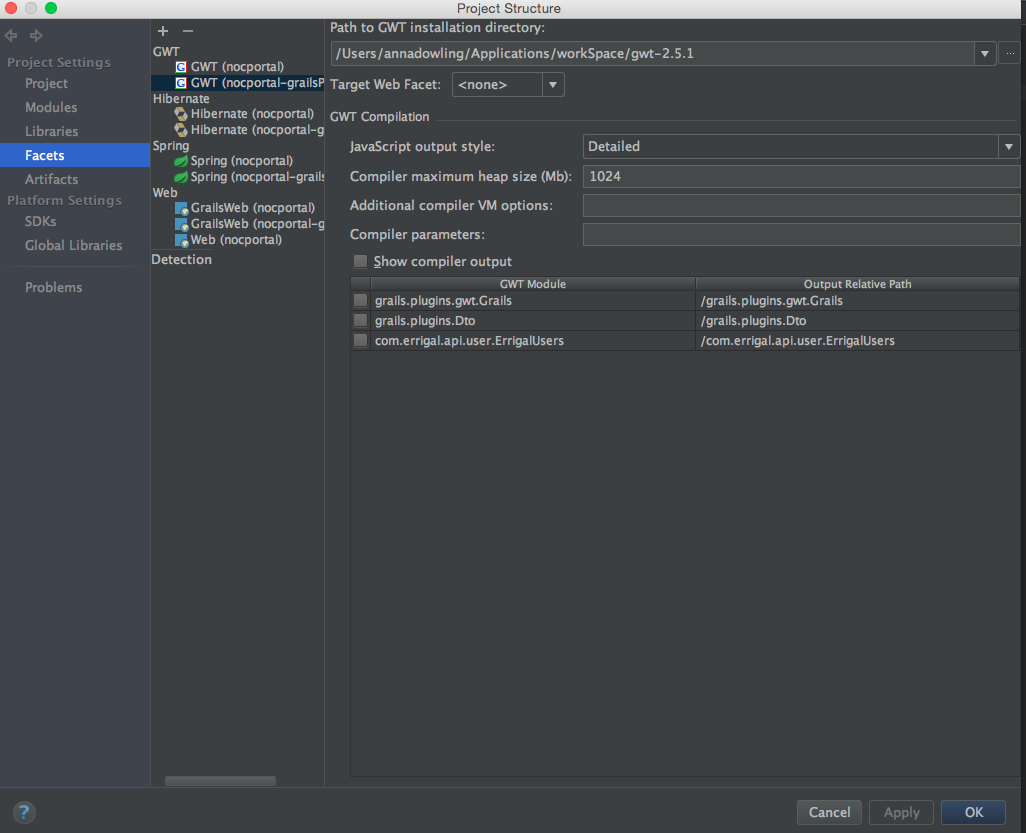This screenshot has width=1026, height=833.
Task: Click the Compiler parameters input field
Action: (x=800, y=235)
